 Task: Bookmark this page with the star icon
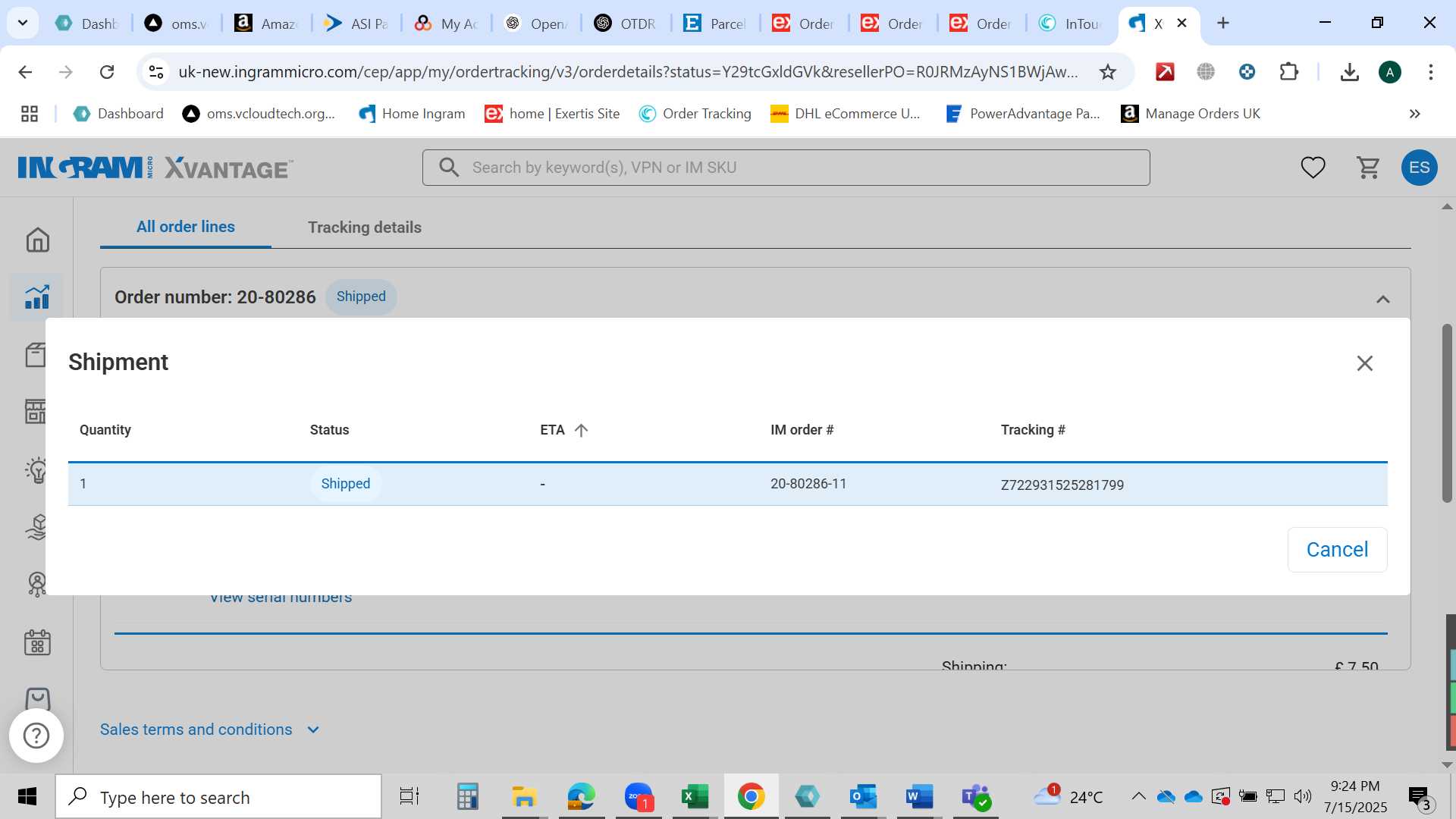click(x=1107, y=72)
